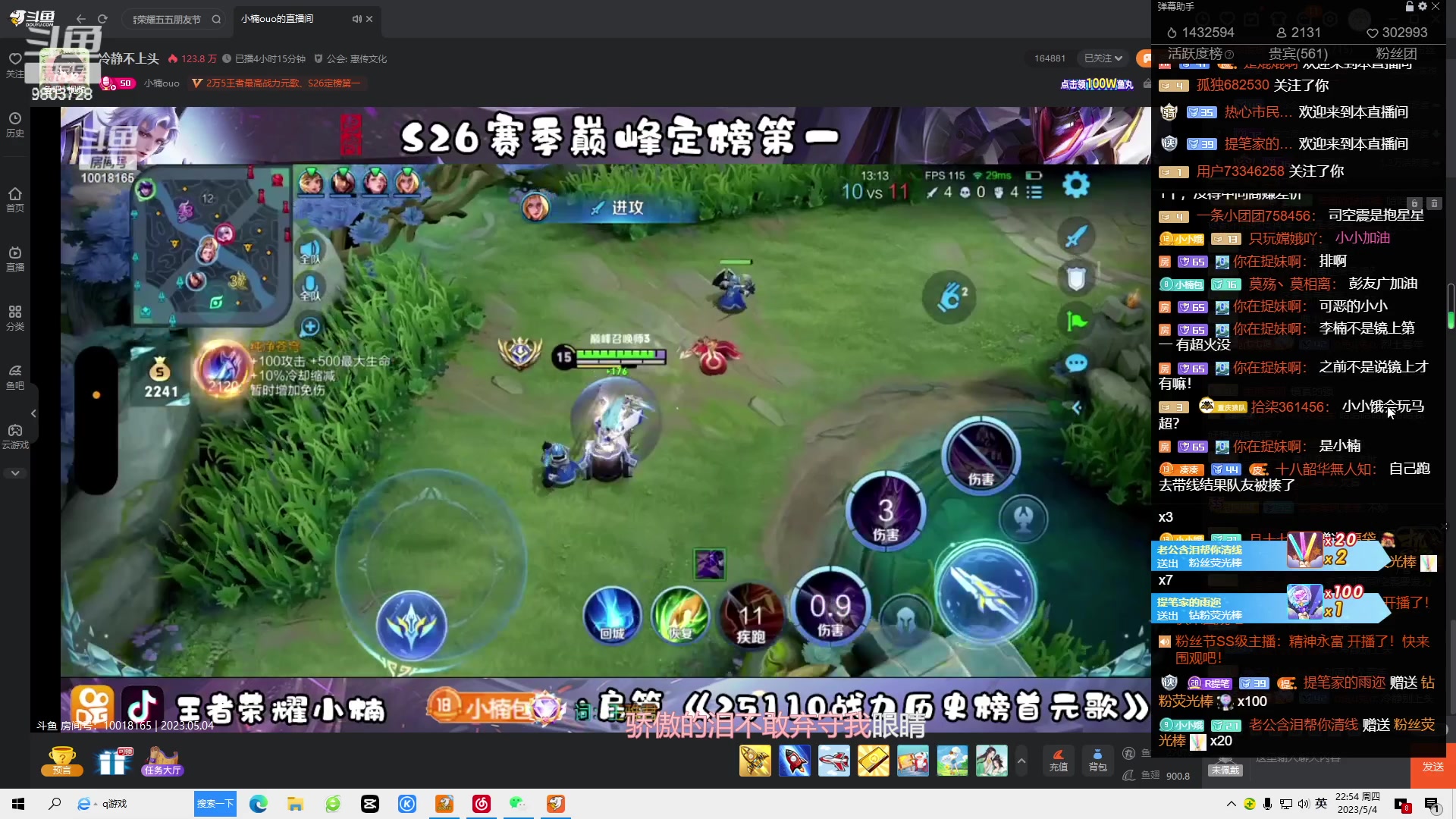
Task: Close the 弹幕助手 panel
Action: (1436, 6)
